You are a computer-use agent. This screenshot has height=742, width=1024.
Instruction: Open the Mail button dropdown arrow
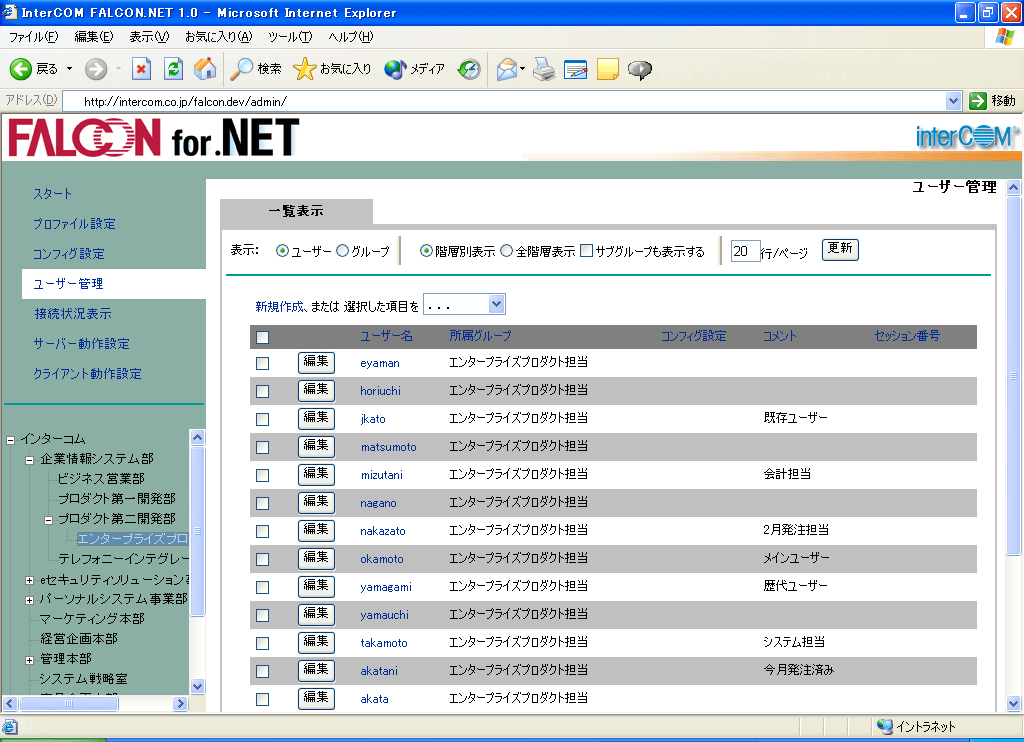coord(522,69)
